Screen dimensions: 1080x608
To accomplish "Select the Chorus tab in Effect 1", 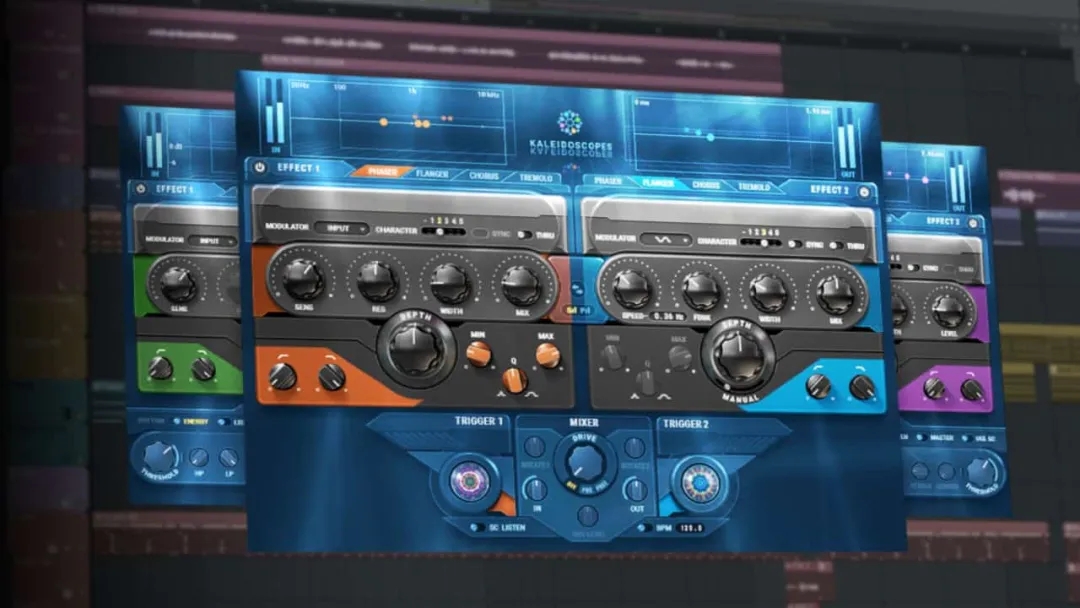I will tap(484, 176).
